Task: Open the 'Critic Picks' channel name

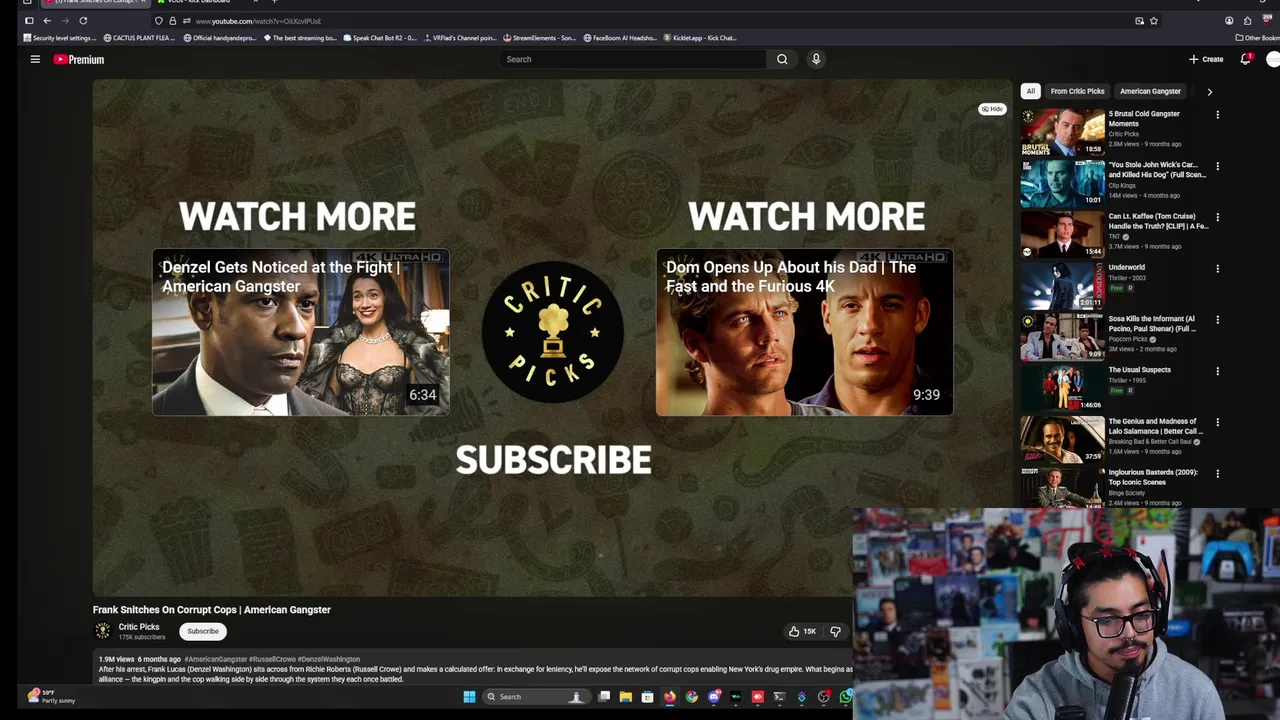Action: pos(139,627)
